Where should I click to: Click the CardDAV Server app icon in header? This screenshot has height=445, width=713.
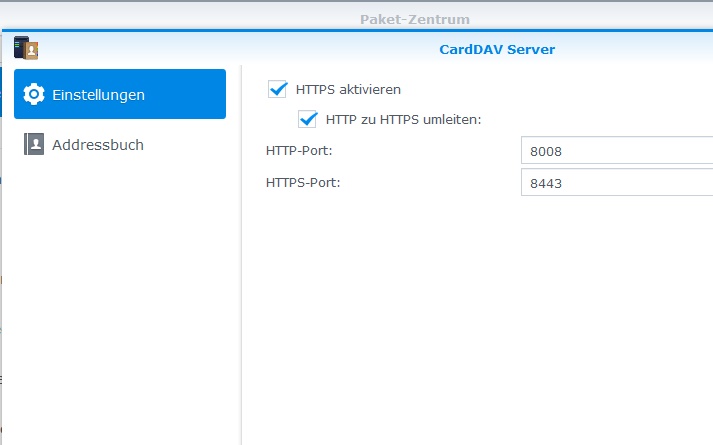coord(26,48)
